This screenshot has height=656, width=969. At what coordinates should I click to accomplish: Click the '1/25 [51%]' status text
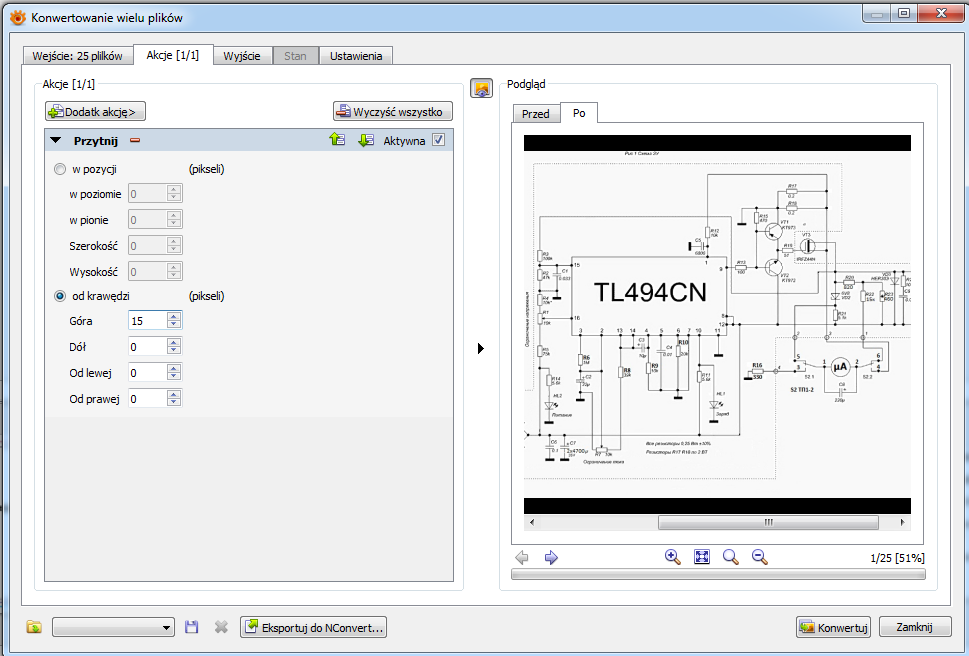pyautogui.click(x=897, y=558)
